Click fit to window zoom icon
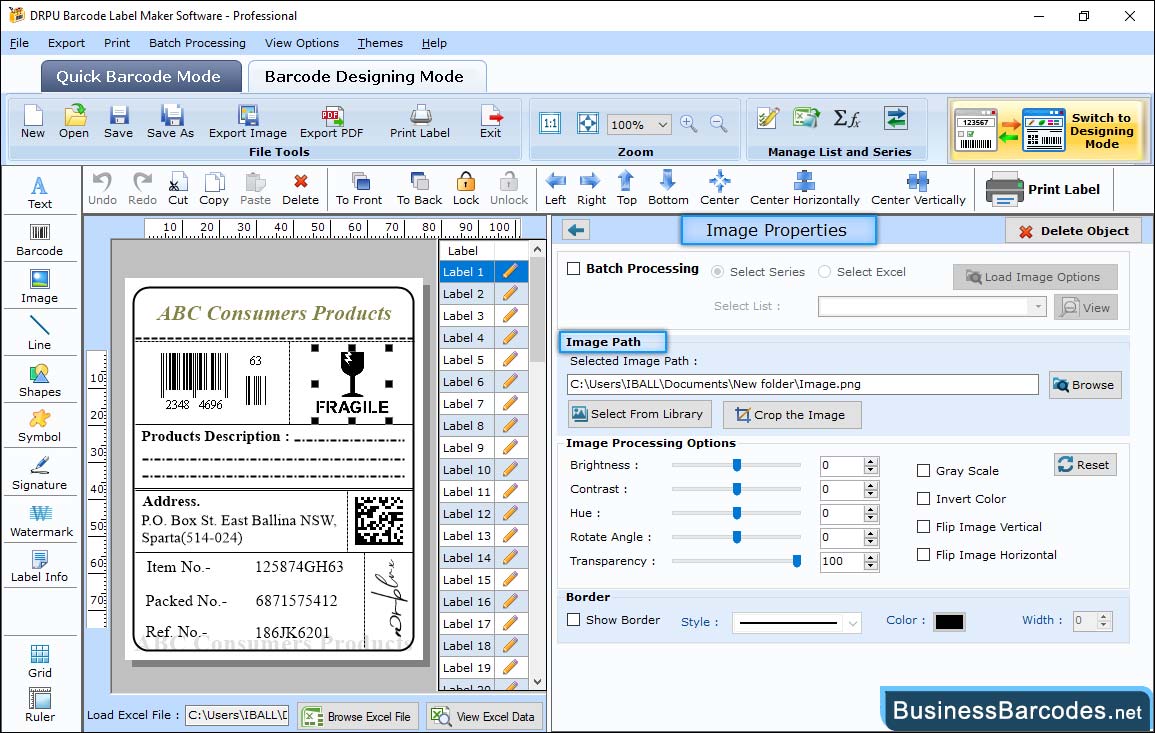This screenshot has width=1155, height=733. 588,123
